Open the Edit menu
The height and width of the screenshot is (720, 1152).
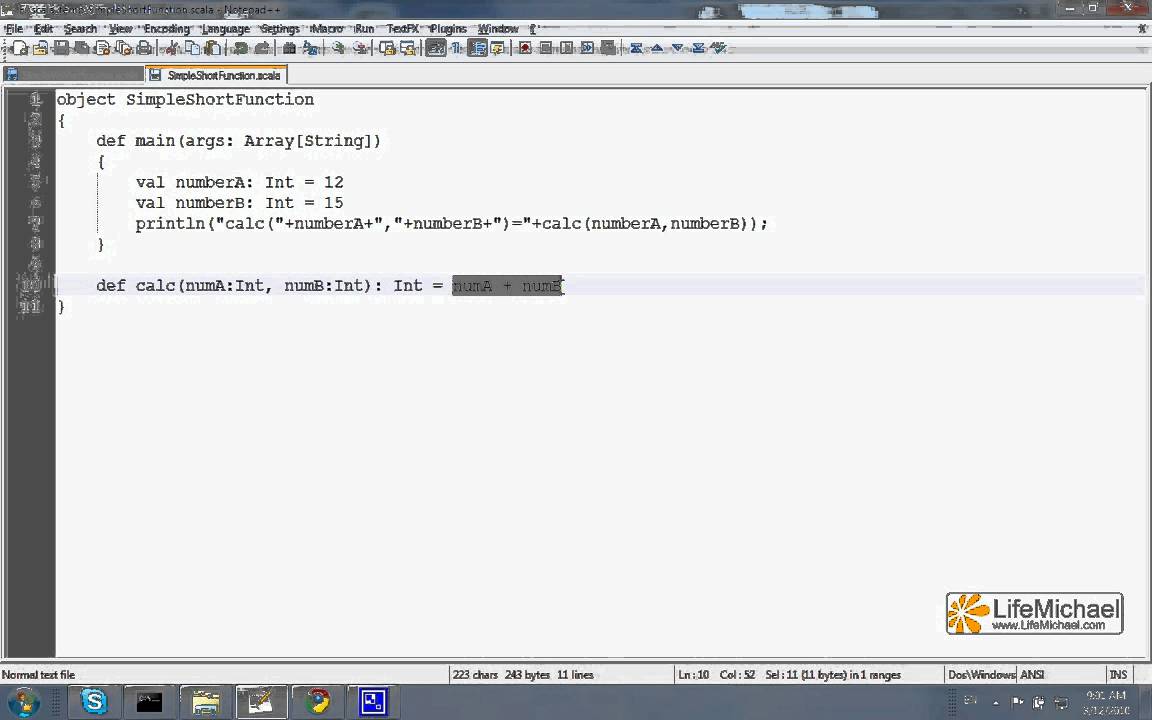(x=43, y=29)
